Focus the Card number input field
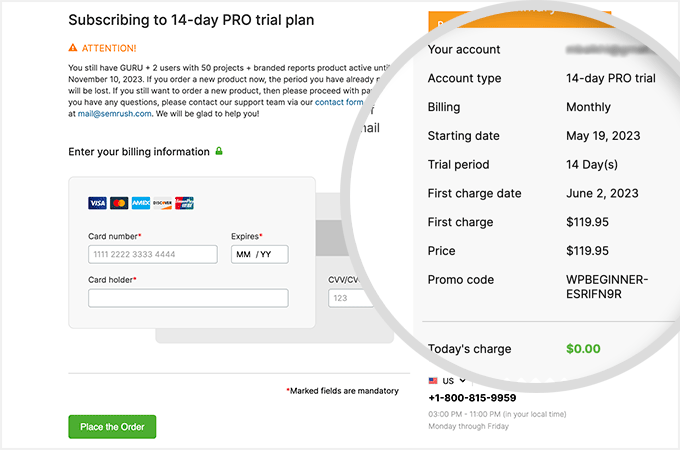This screenshot has width=680, height=450. coord(152,255)
